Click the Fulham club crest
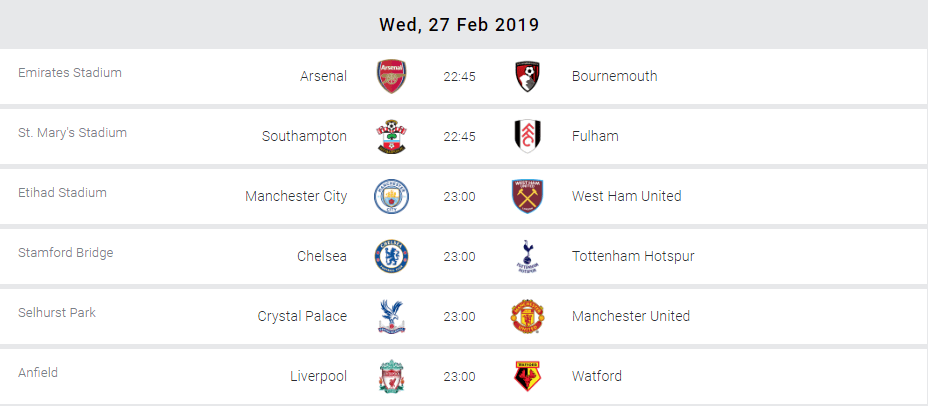928x406 pixels. pyautogui.click(x=526, y=136)
